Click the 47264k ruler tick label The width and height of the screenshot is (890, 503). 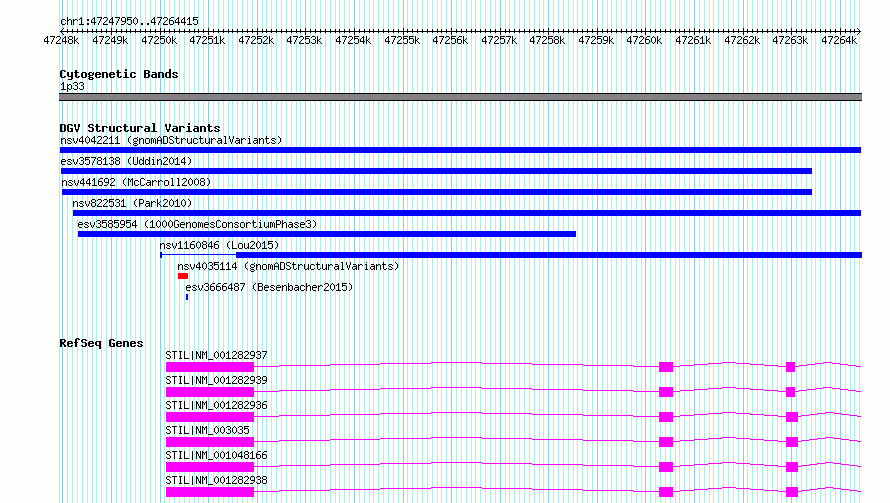tap(839, 40)
